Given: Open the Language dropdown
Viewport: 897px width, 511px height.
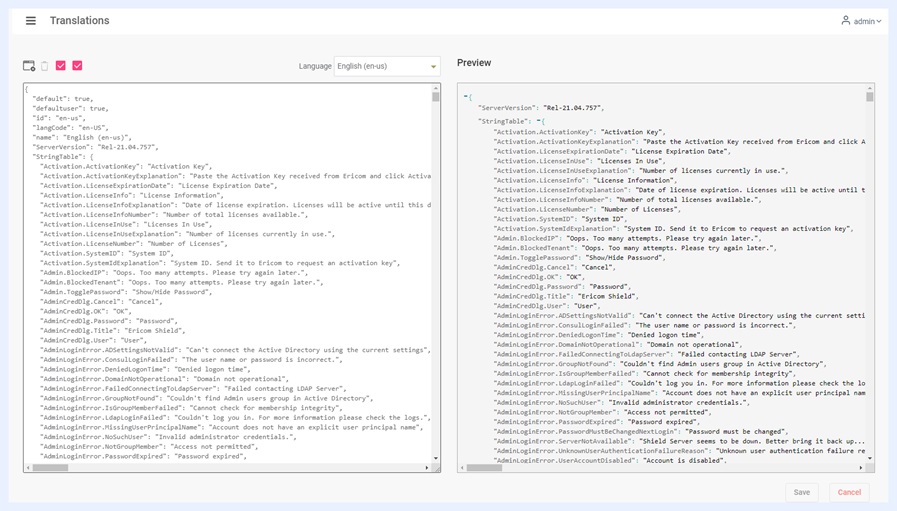Looking at the screenshot, I should pyautogui.click(x=387, y=66).
